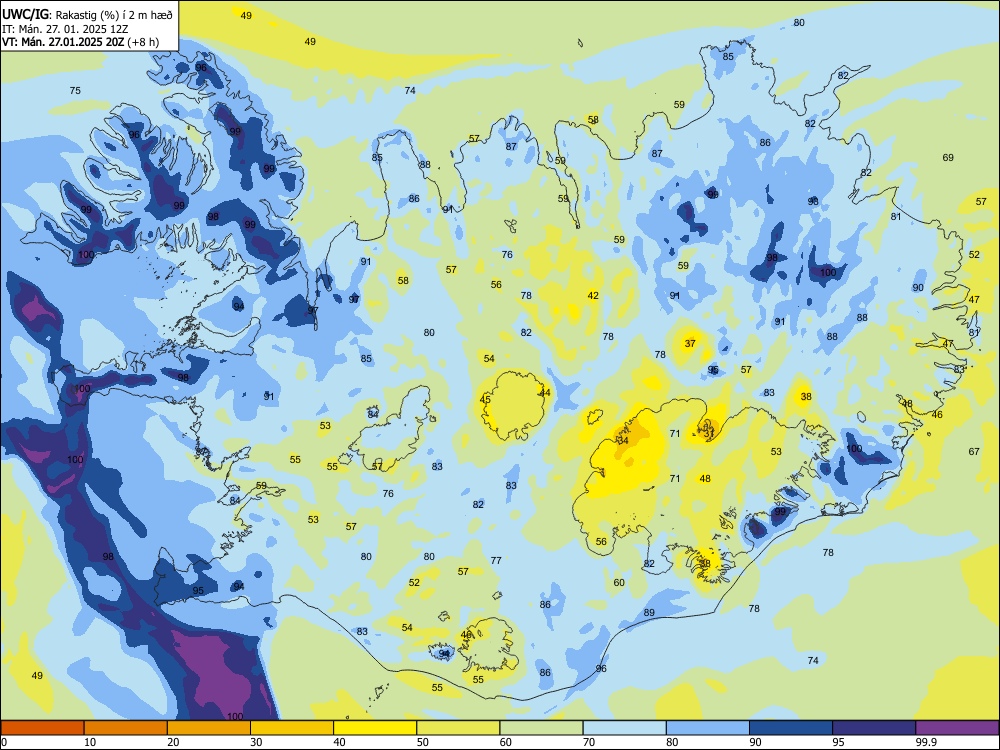Click the value 34 on the orange glacier area
The height and width of the screenshot is (750, 1000).
[623, 440]
